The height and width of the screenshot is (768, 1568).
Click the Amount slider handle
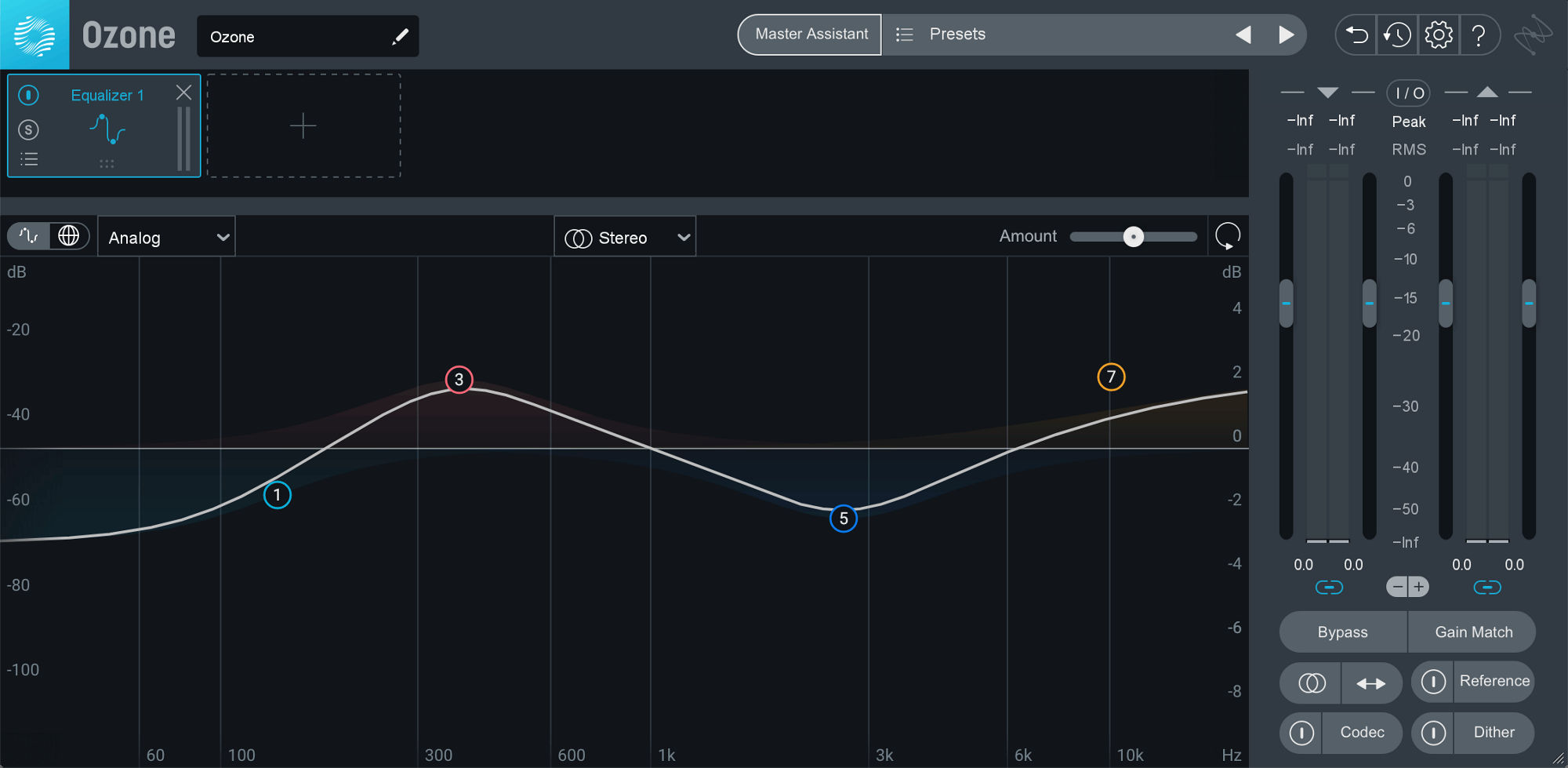pyautogui.click(x=1133, y=237)
